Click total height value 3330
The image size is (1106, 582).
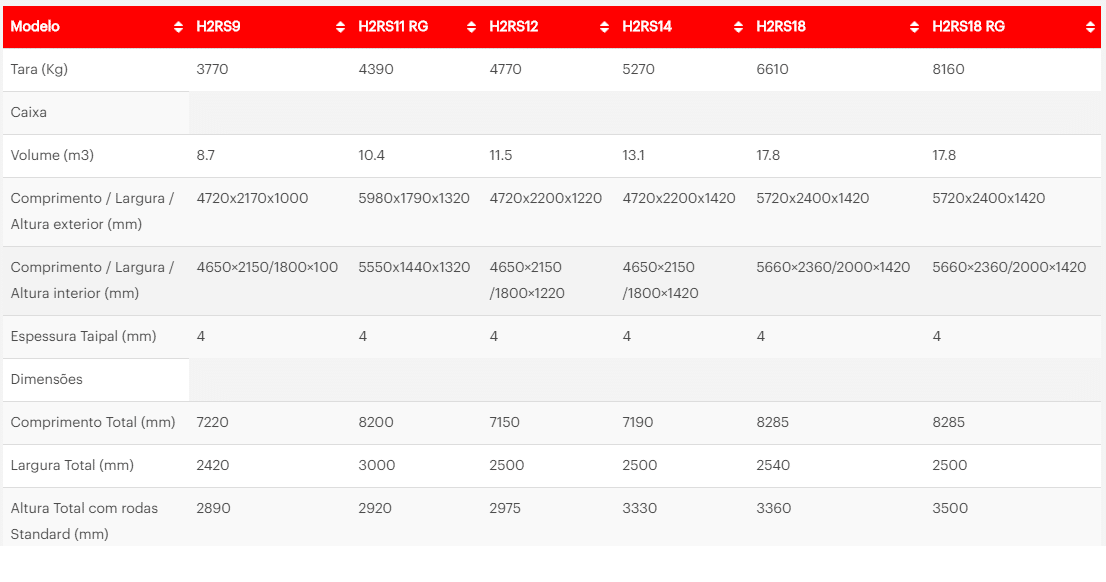(640, 509)
